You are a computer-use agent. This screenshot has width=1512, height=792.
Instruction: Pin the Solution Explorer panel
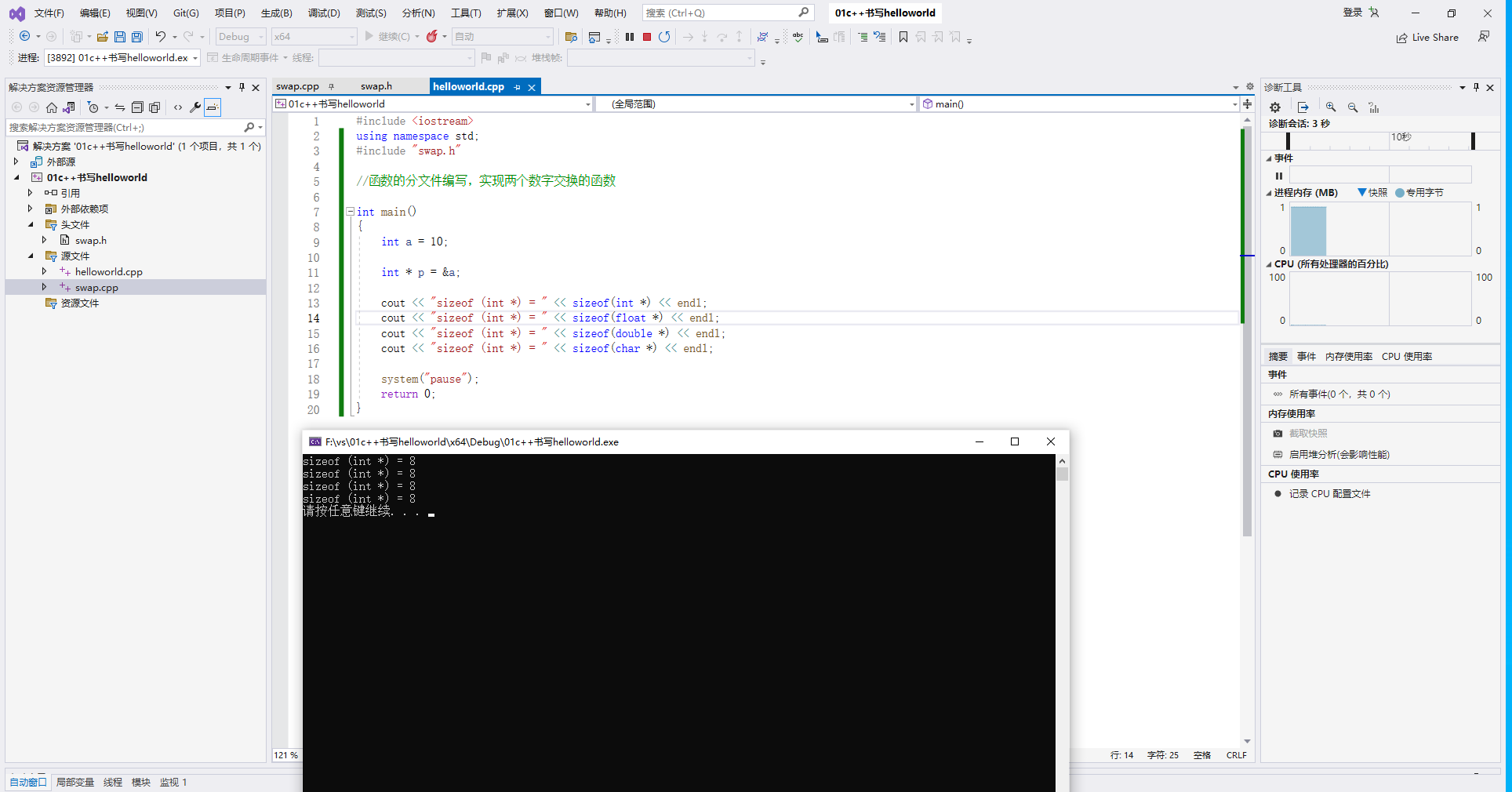pyautogui.click(x=242, y=87)
